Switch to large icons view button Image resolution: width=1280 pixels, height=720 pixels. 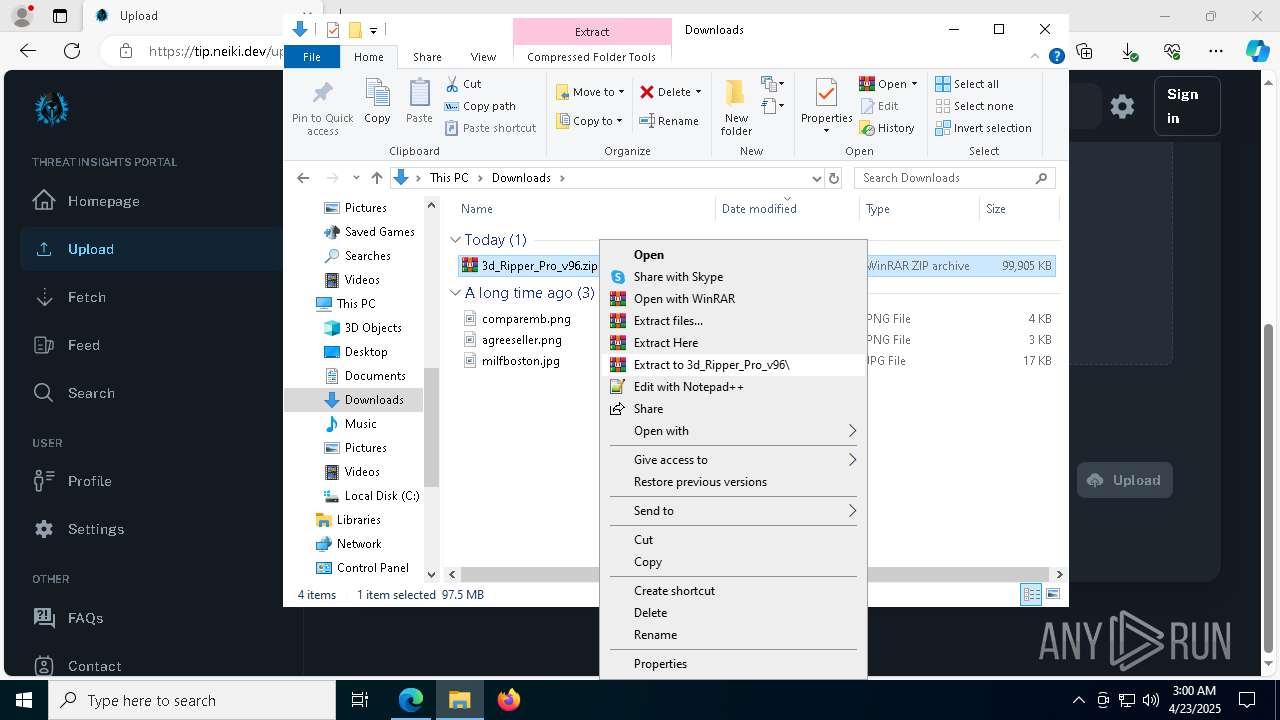click(1053, 595)
